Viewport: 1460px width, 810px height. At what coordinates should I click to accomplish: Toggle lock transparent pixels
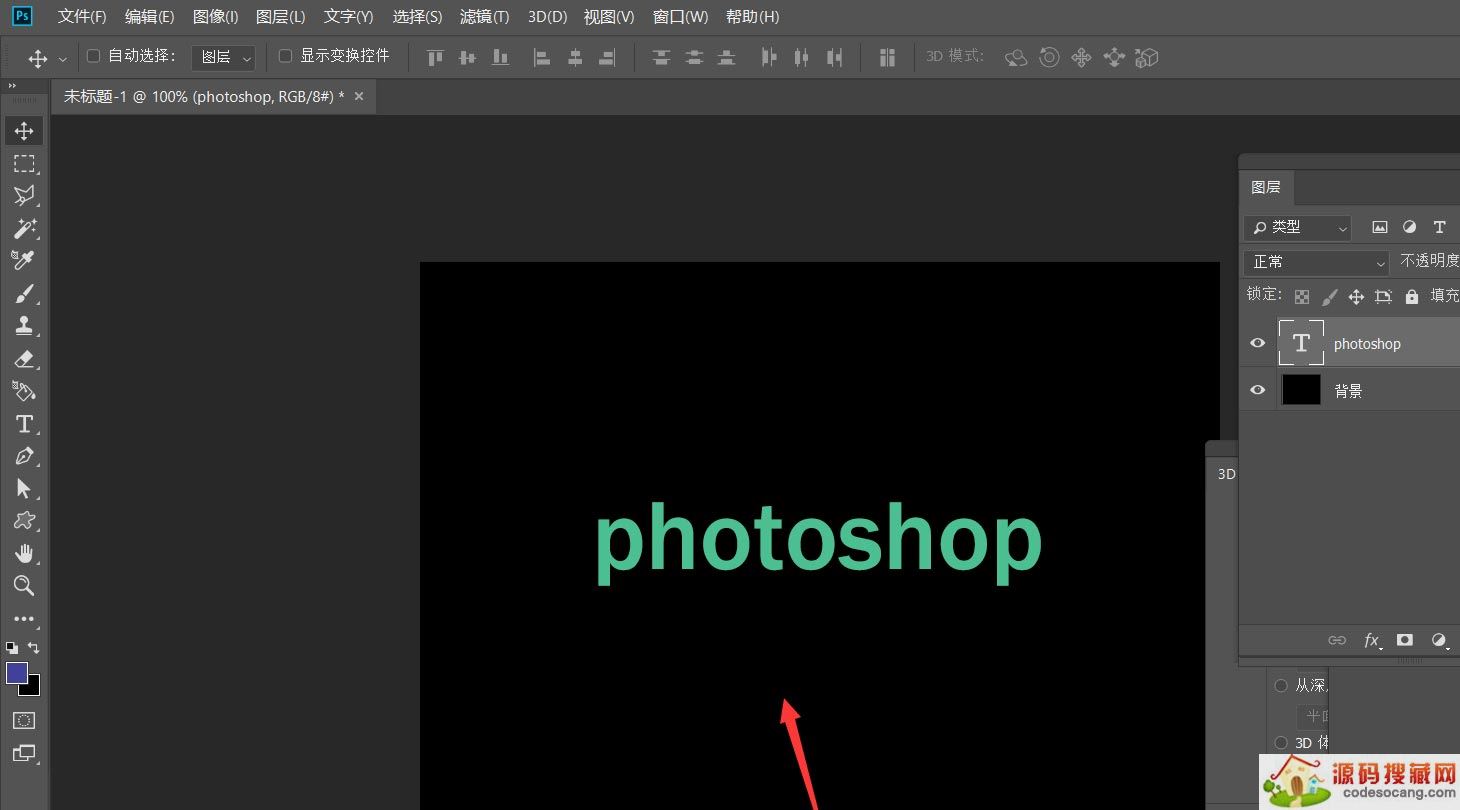(1302, 297)
